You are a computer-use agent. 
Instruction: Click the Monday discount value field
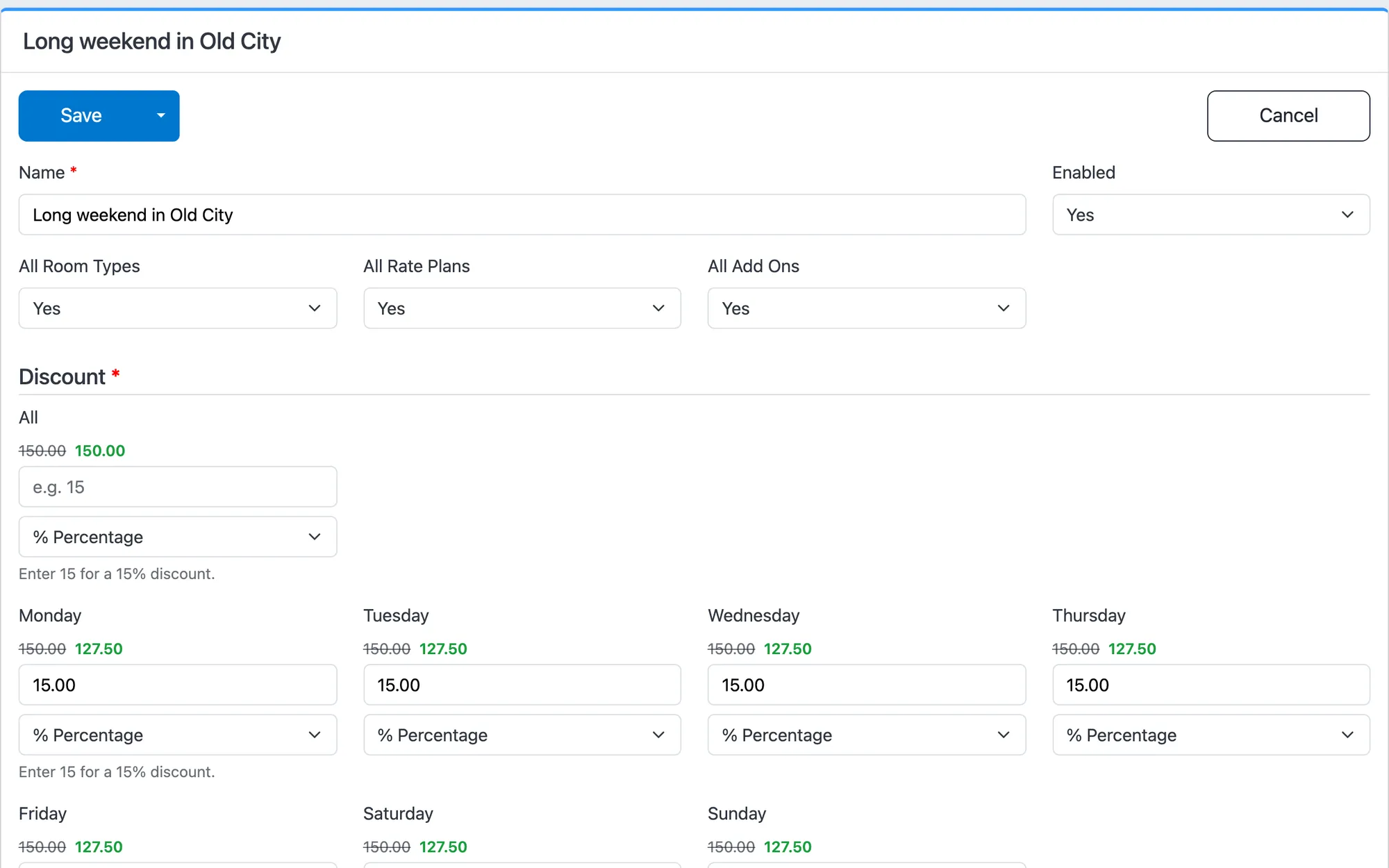[x=178, y=685]
